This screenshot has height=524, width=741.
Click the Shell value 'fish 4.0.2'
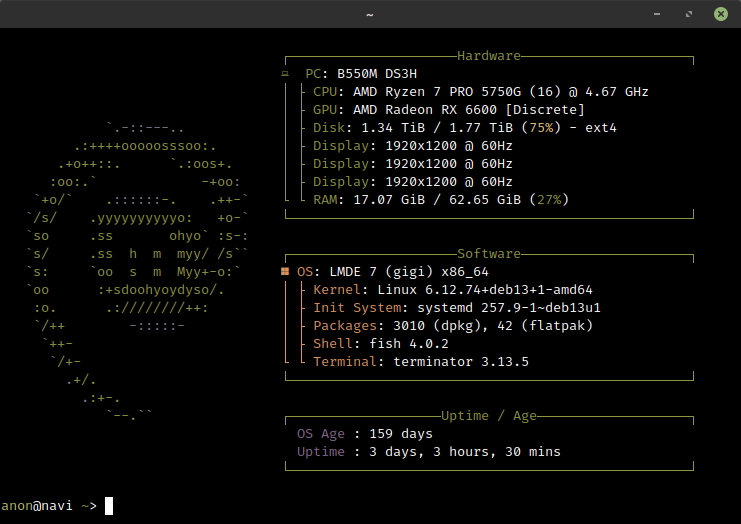coord(409,344)
